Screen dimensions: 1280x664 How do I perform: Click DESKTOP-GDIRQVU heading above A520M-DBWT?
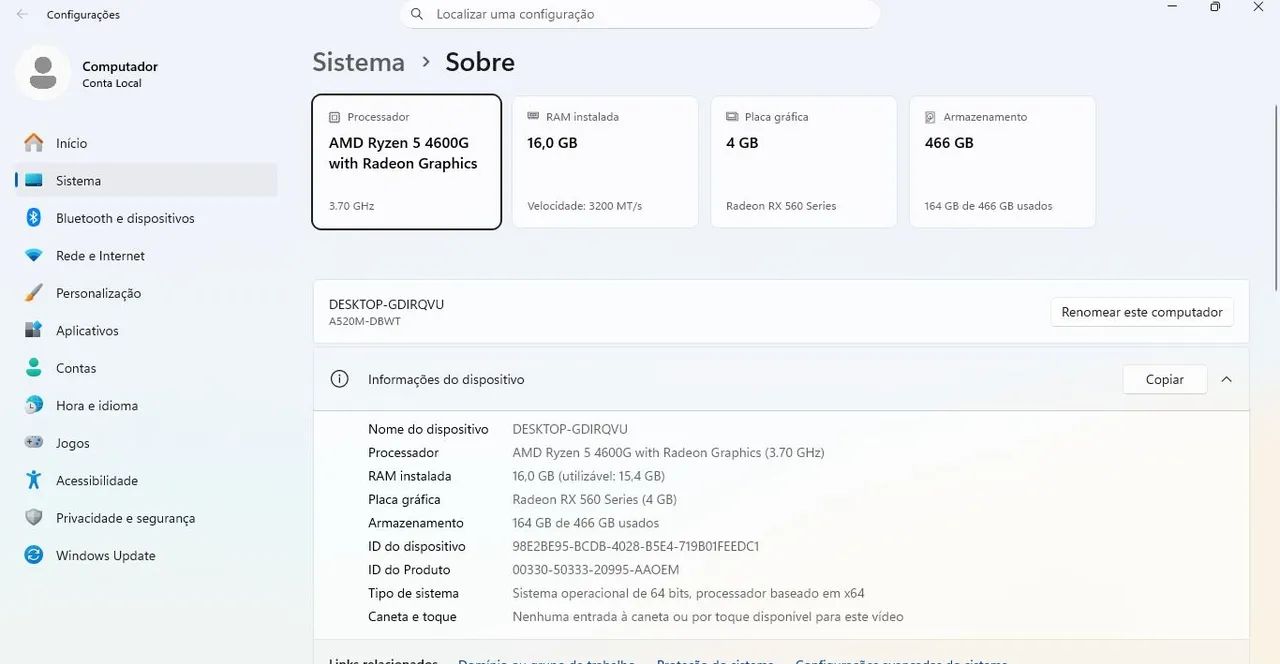tap(386, 304)
